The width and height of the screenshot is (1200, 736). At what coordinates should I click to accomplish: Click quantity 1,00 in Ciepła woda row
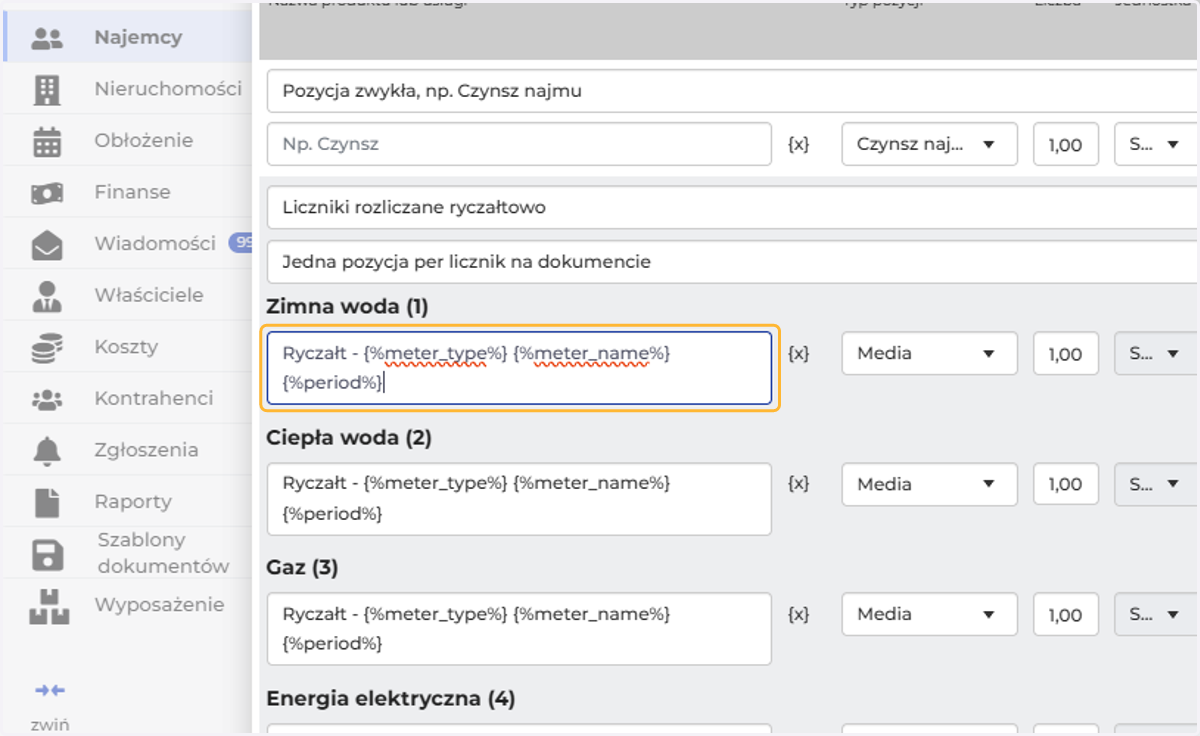[x=1066, y=484]
